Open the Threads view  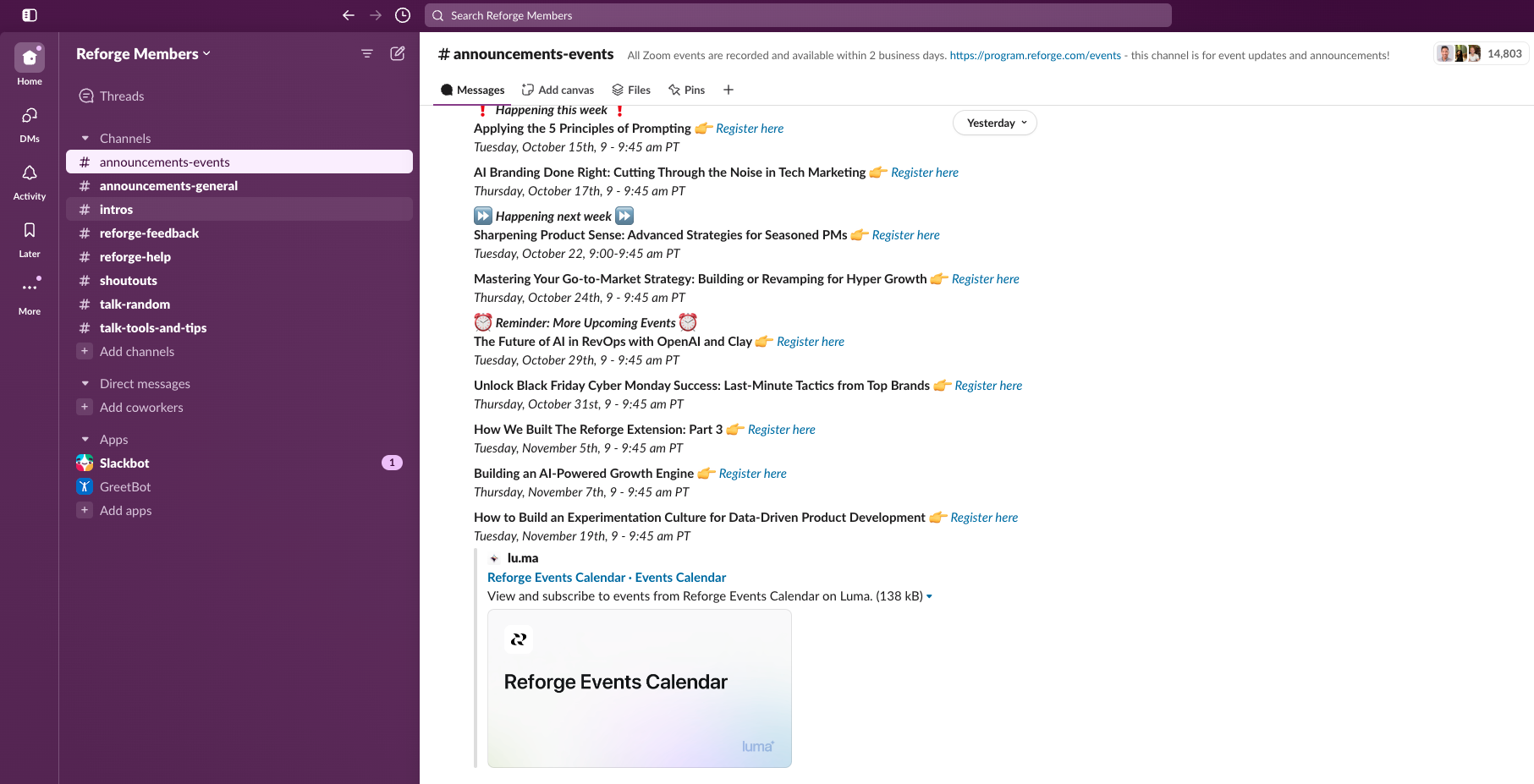coord(122,96)
